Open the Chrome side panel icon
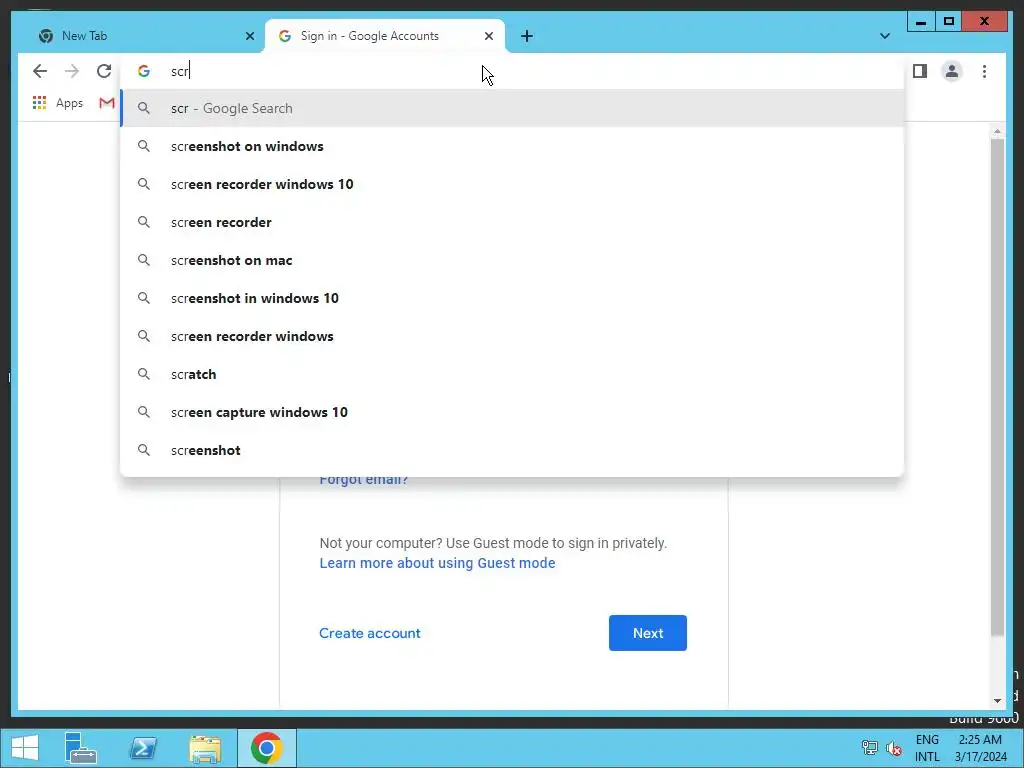 920,71
